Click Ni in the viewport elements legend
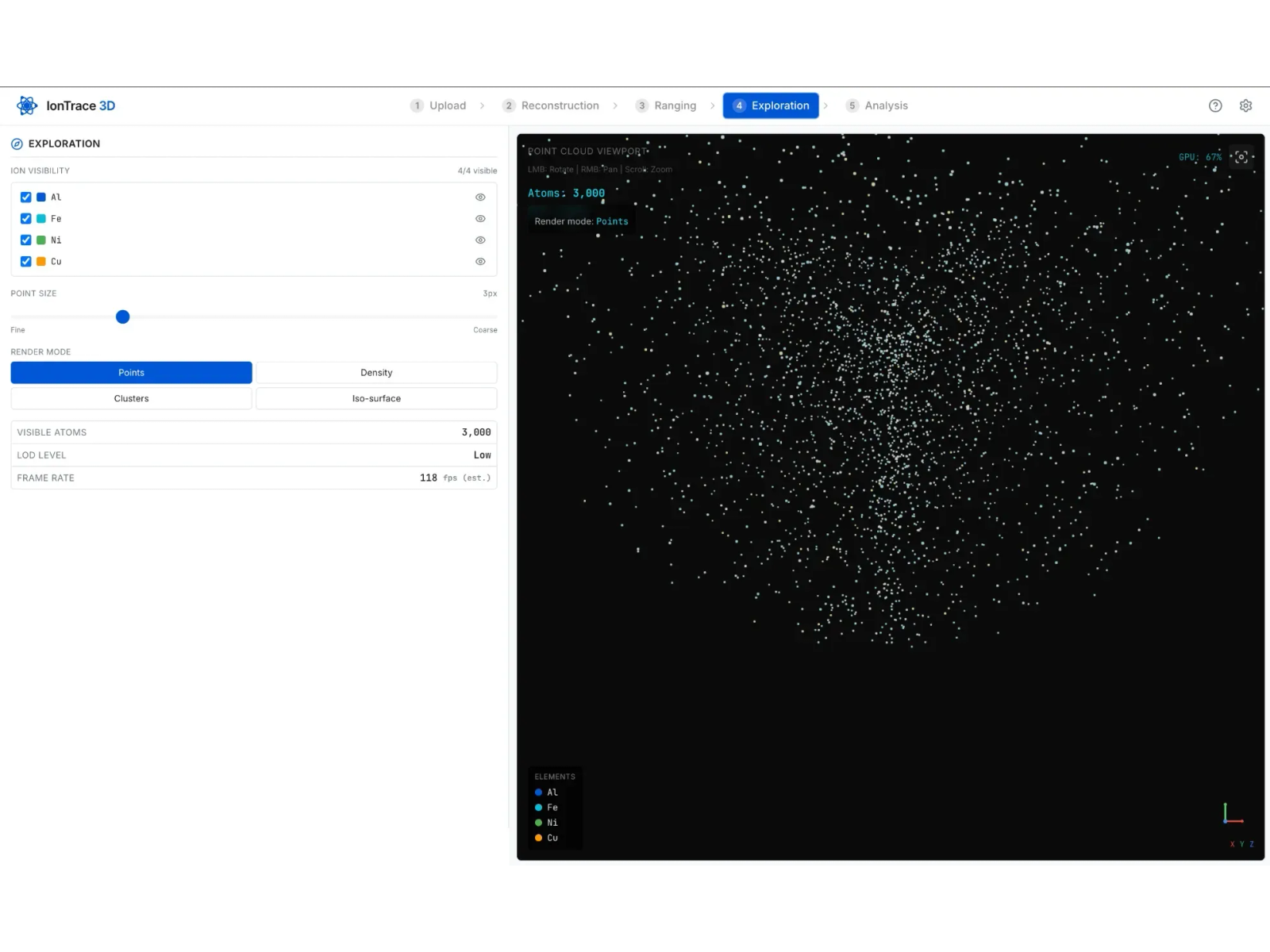1270x952 pixels. click(546, 823)
